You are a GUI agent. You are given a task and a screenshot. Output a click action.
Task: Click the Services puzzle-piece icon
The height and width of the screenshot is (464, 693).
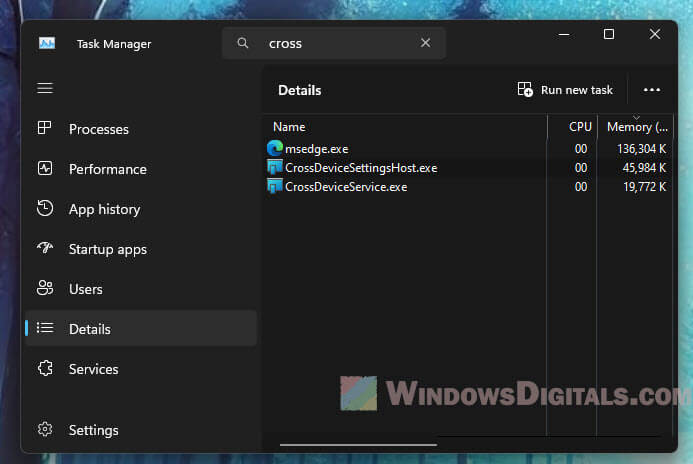(x=45, y=368)
